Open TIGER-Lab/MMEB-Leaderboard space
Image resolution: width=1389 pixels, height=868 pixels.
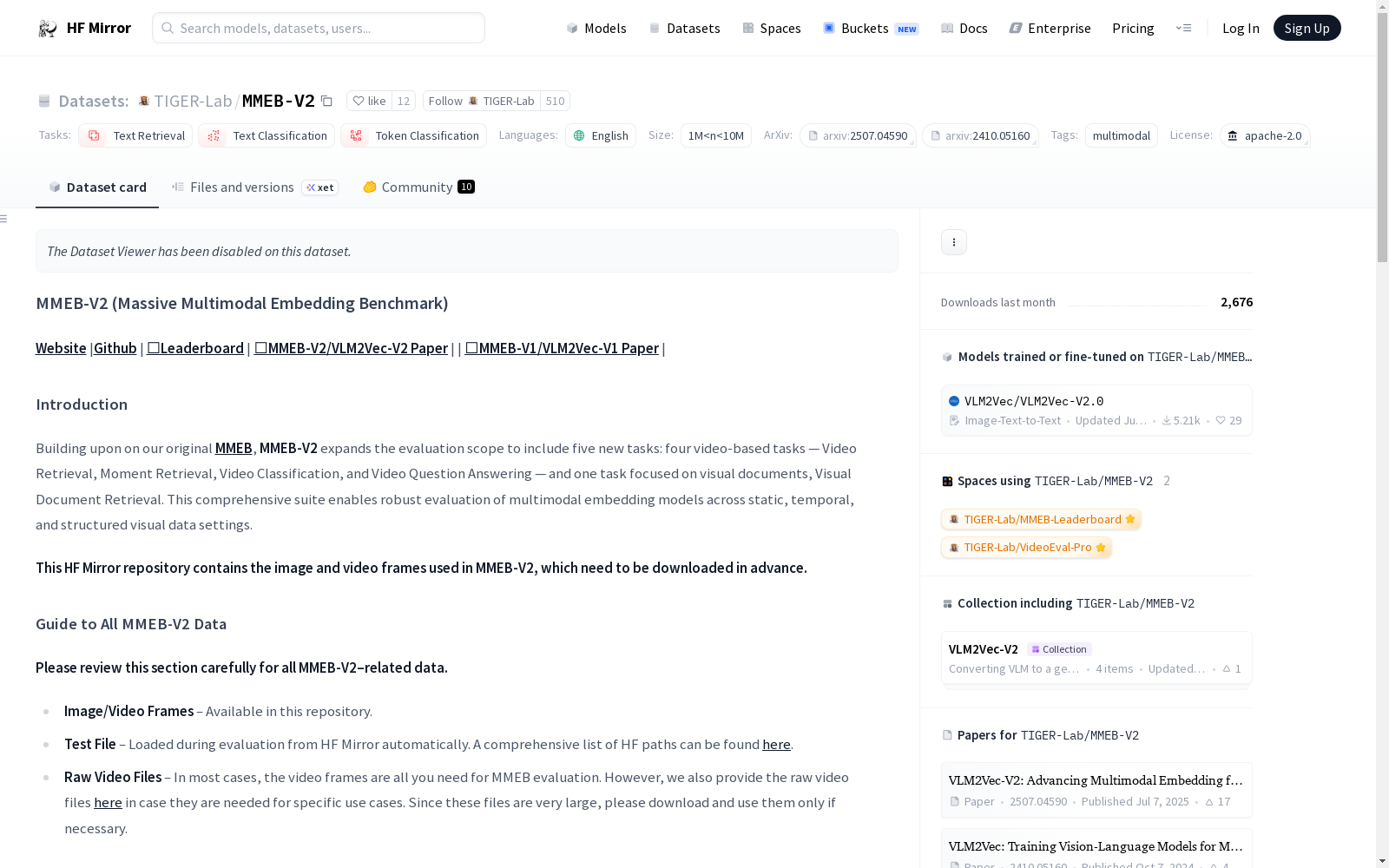pyautogui.click(x=1041, y=519)
